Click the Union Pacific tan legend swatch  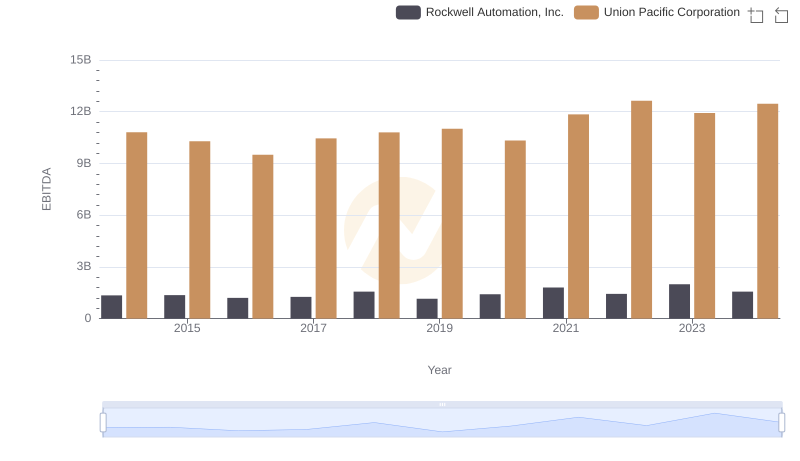(x=586, y=12)
